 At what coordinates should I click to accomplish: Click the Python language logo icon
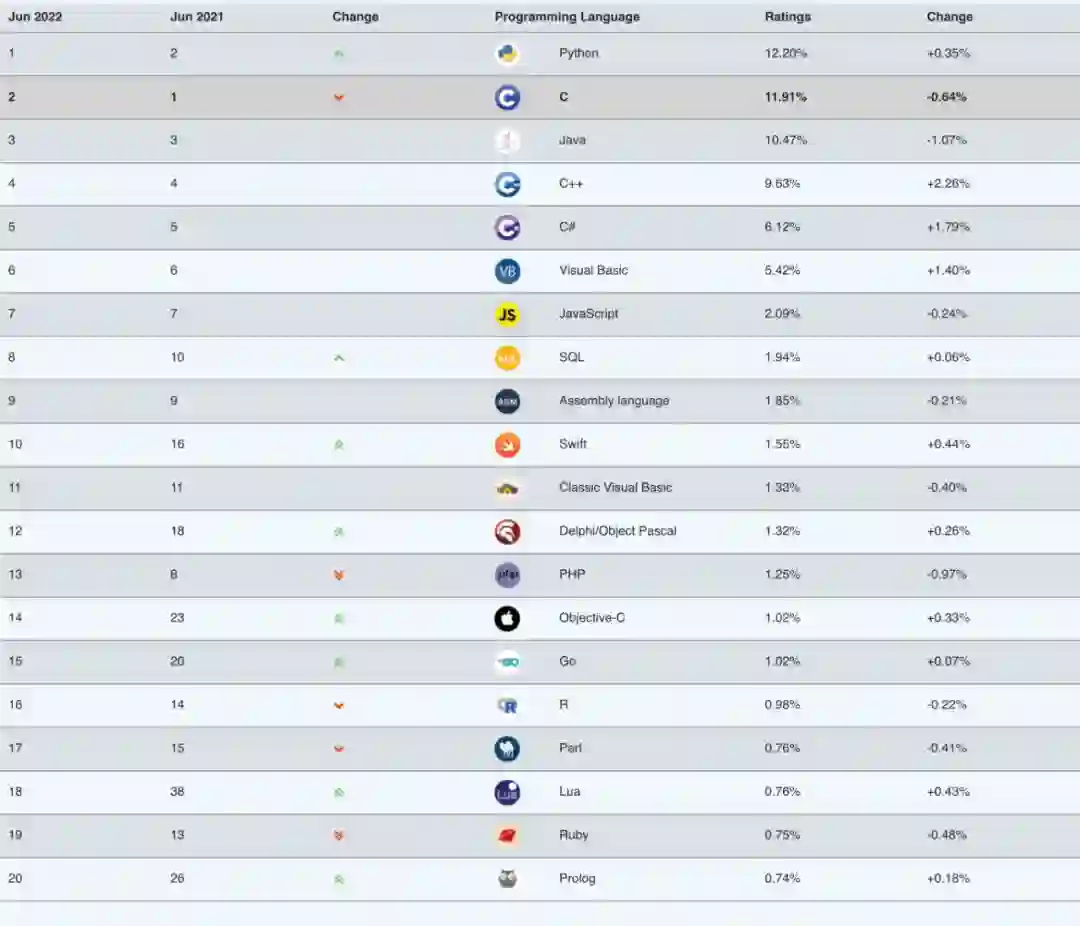[507, 54]
